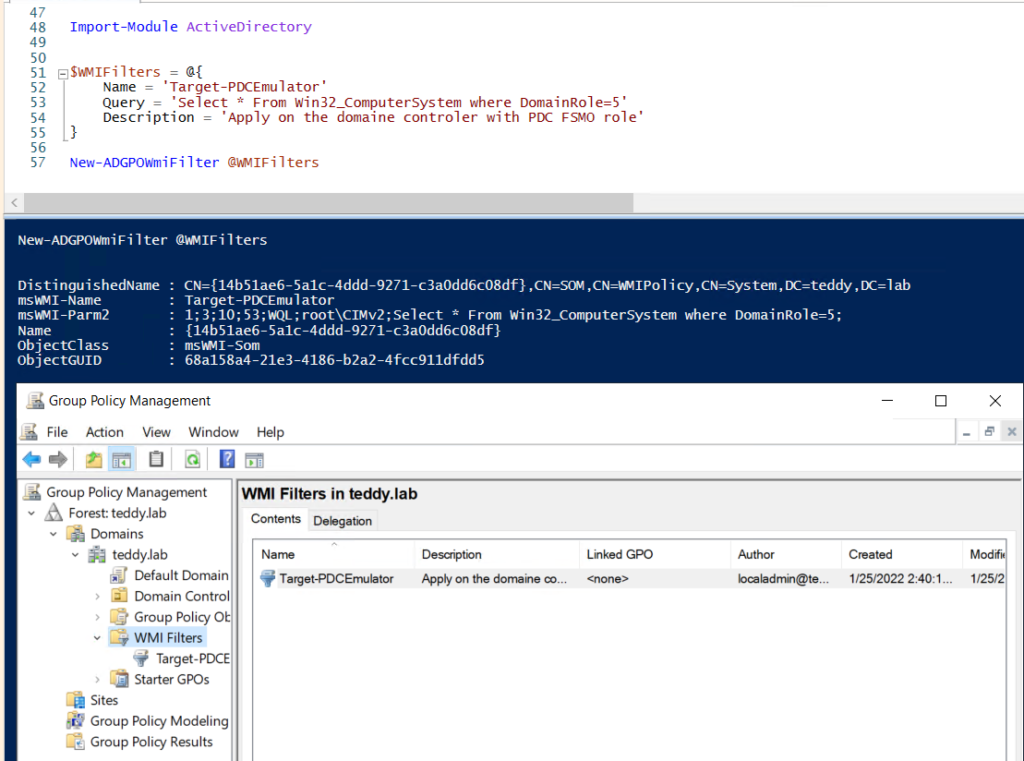Click line 57 New-ADGPOWmiFilter in the editor
The image size is (1024, 761).
(144, 162)
